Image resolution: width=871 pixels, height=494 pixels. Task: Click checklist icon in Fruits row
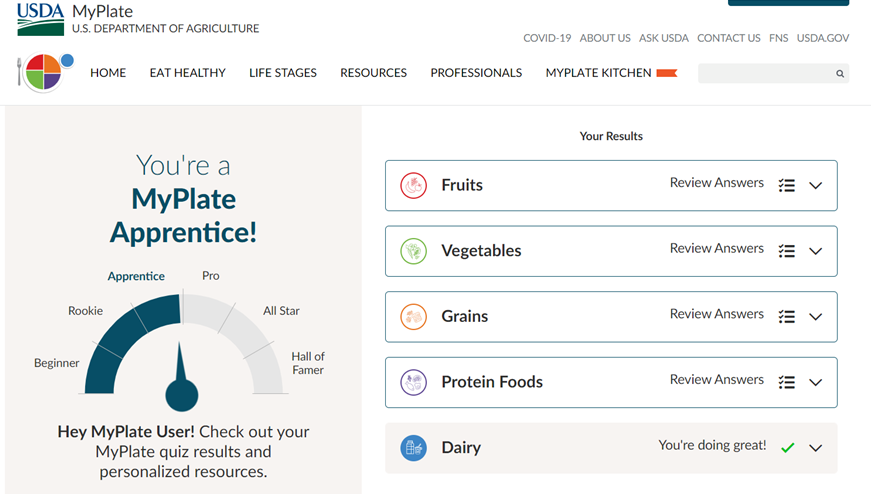pos(787,186)
